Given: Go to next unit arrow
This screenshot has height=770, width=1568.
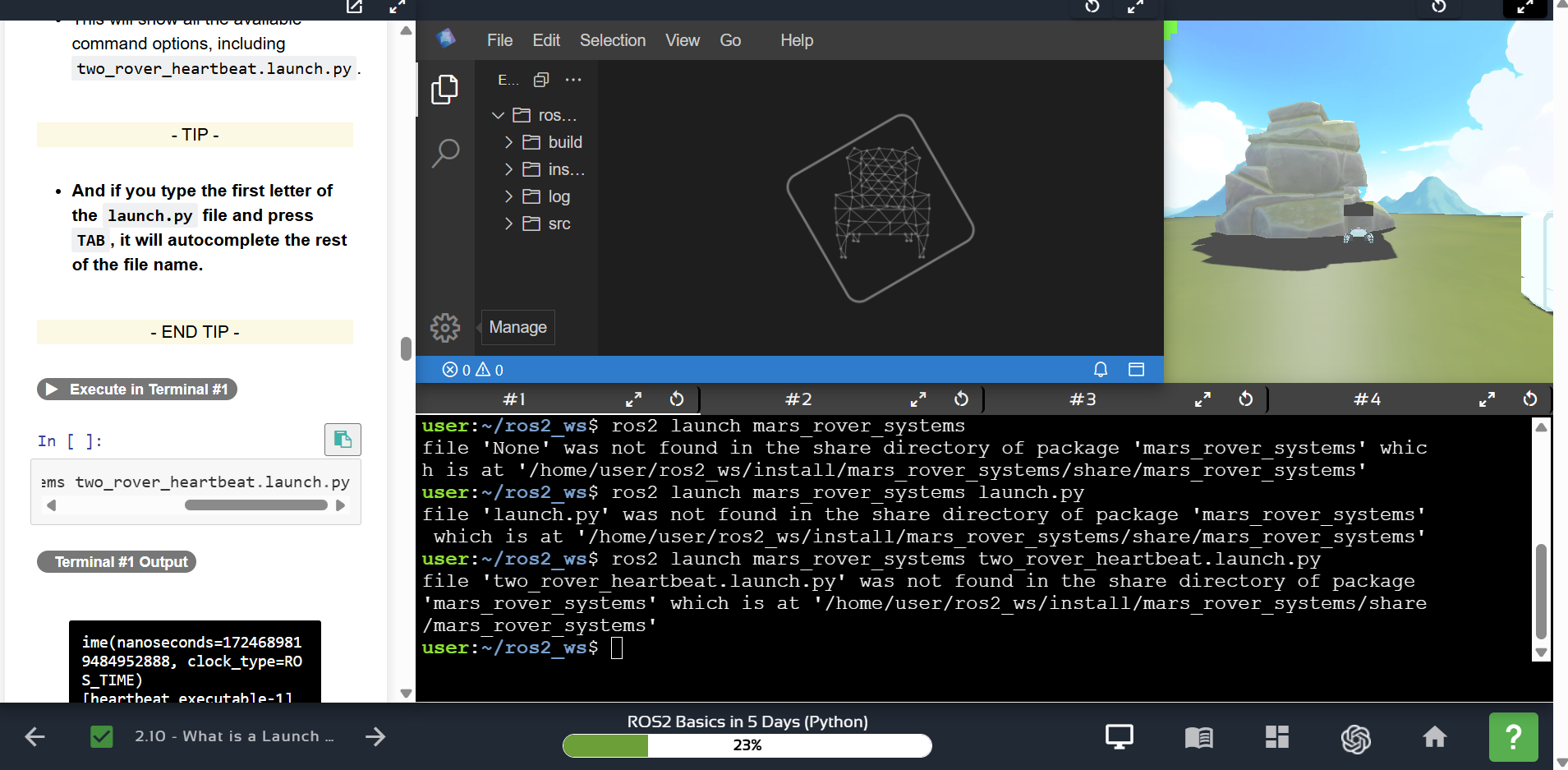Looking at the screenshot, I should coord(375,736).
